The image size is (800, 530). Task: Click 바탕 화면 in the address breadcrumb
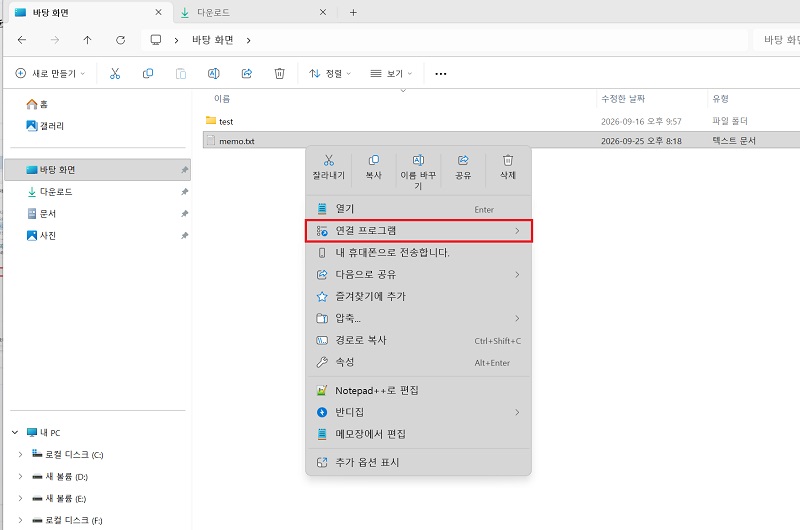tap(212, 40)
